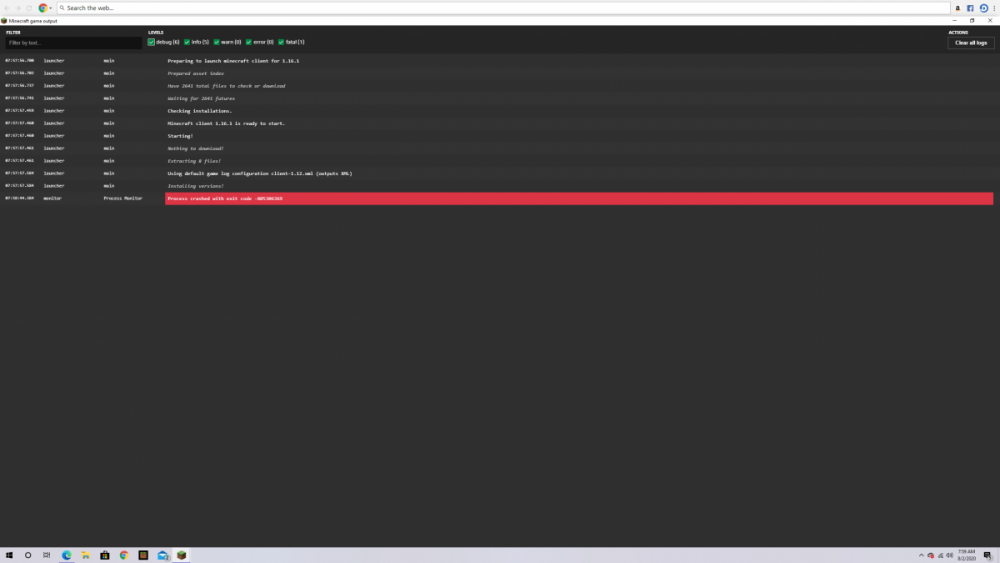Open the Windows Start menu
Viewport: 1000px width, 563px height.
pos(8,555)
